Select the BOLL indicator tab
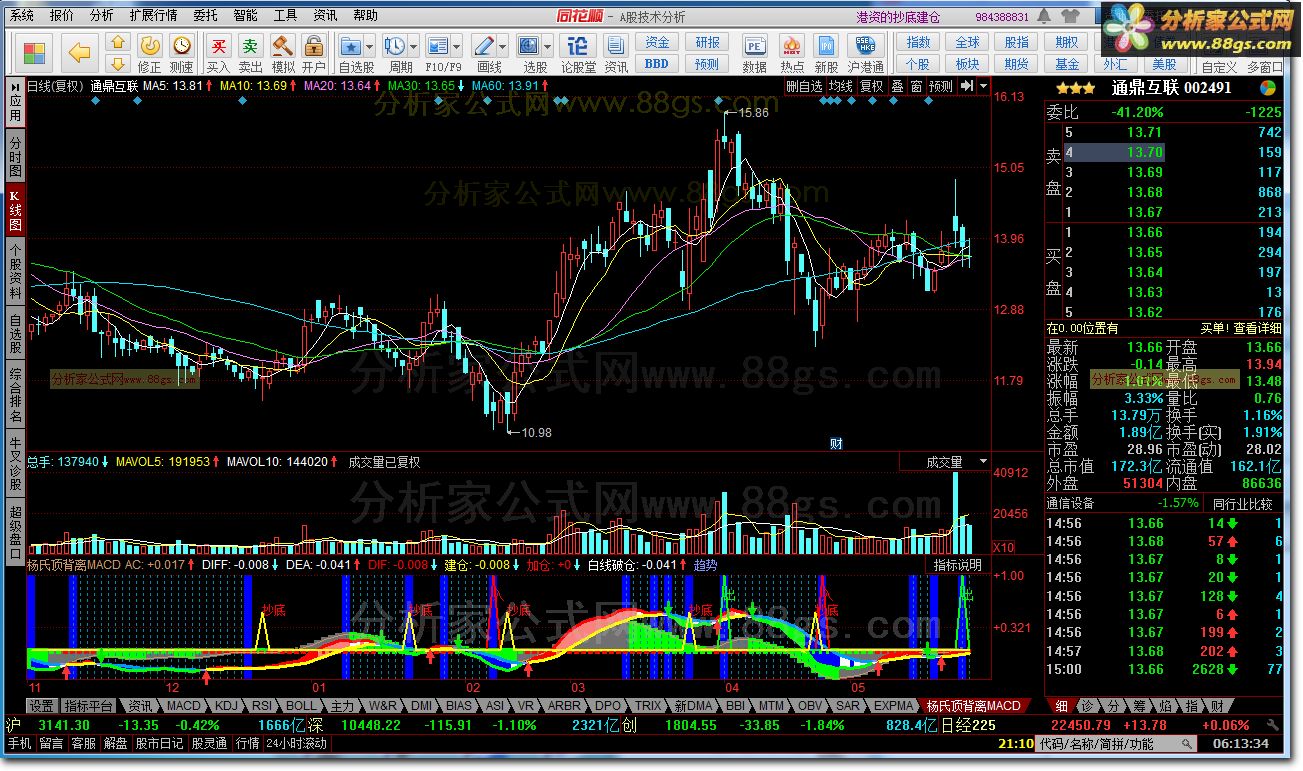 (x=302, y=706)
